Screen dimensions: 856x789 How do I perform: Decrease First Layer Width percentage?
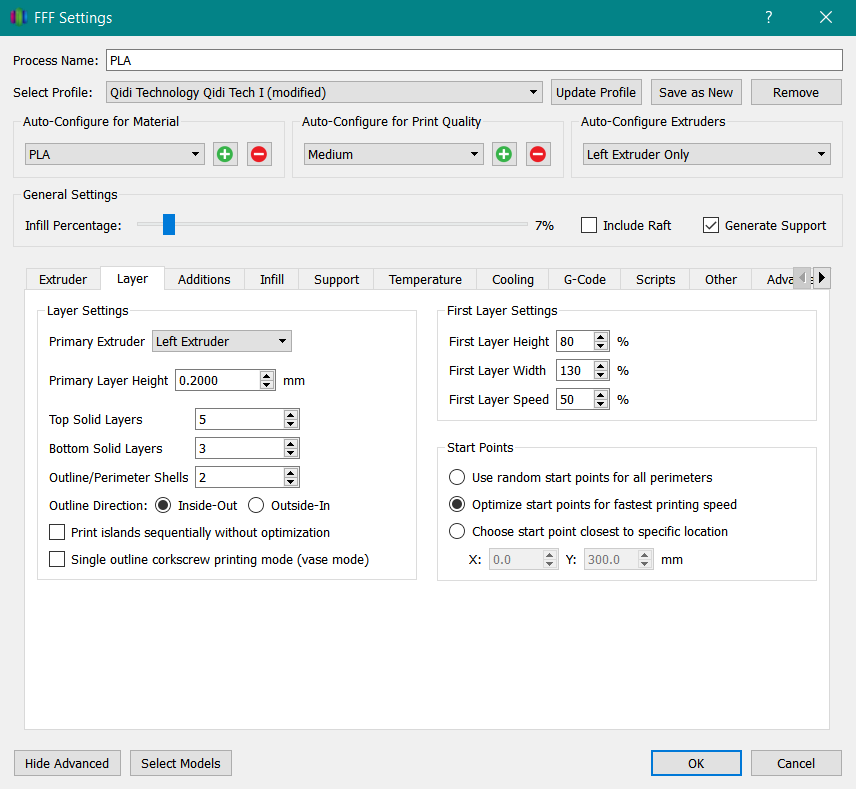point(601,375)
